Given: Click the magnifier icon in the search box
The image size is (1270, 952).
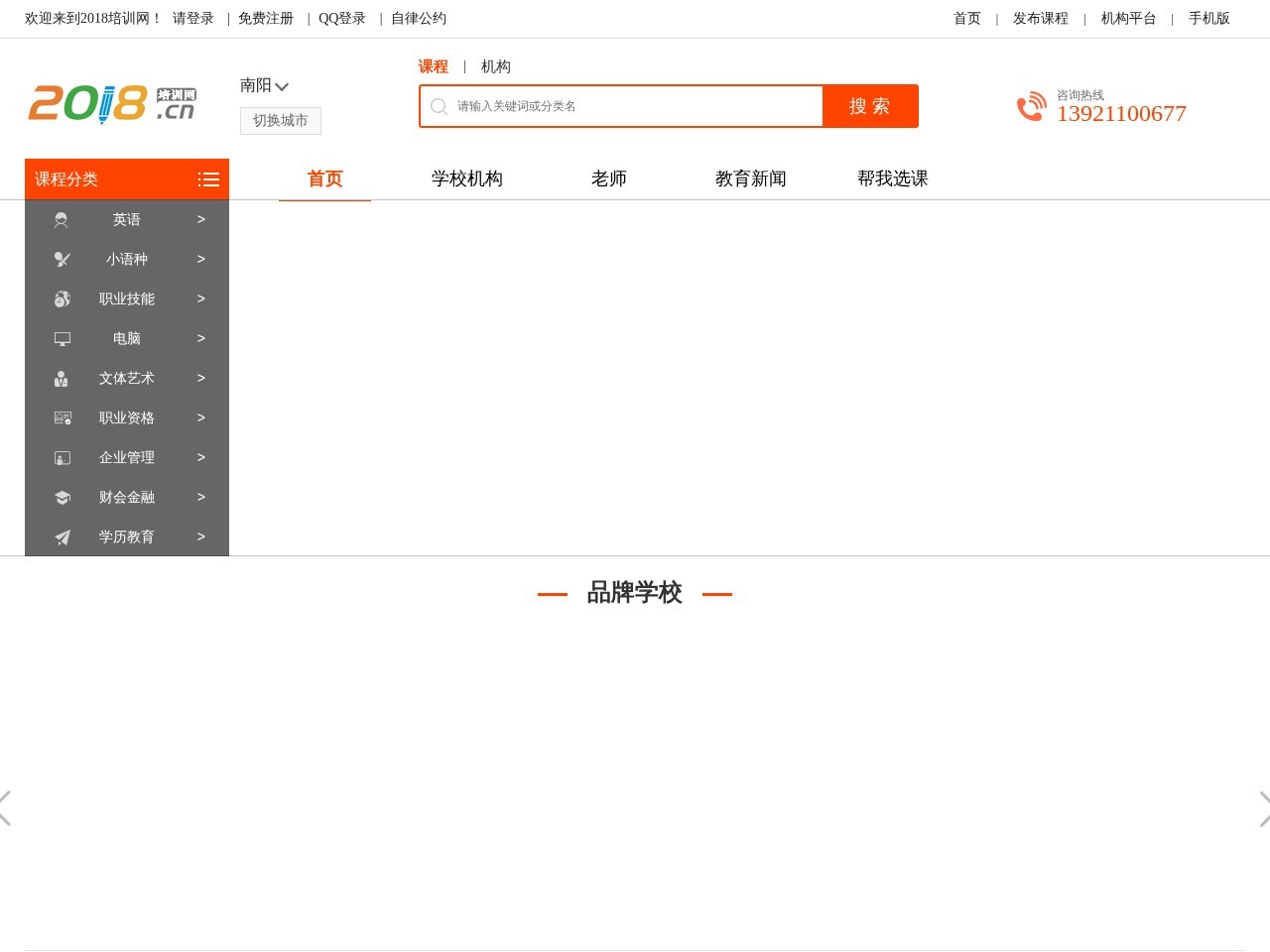Looking at the screenshot, I should pyautogui.click(x=439, y=106).
